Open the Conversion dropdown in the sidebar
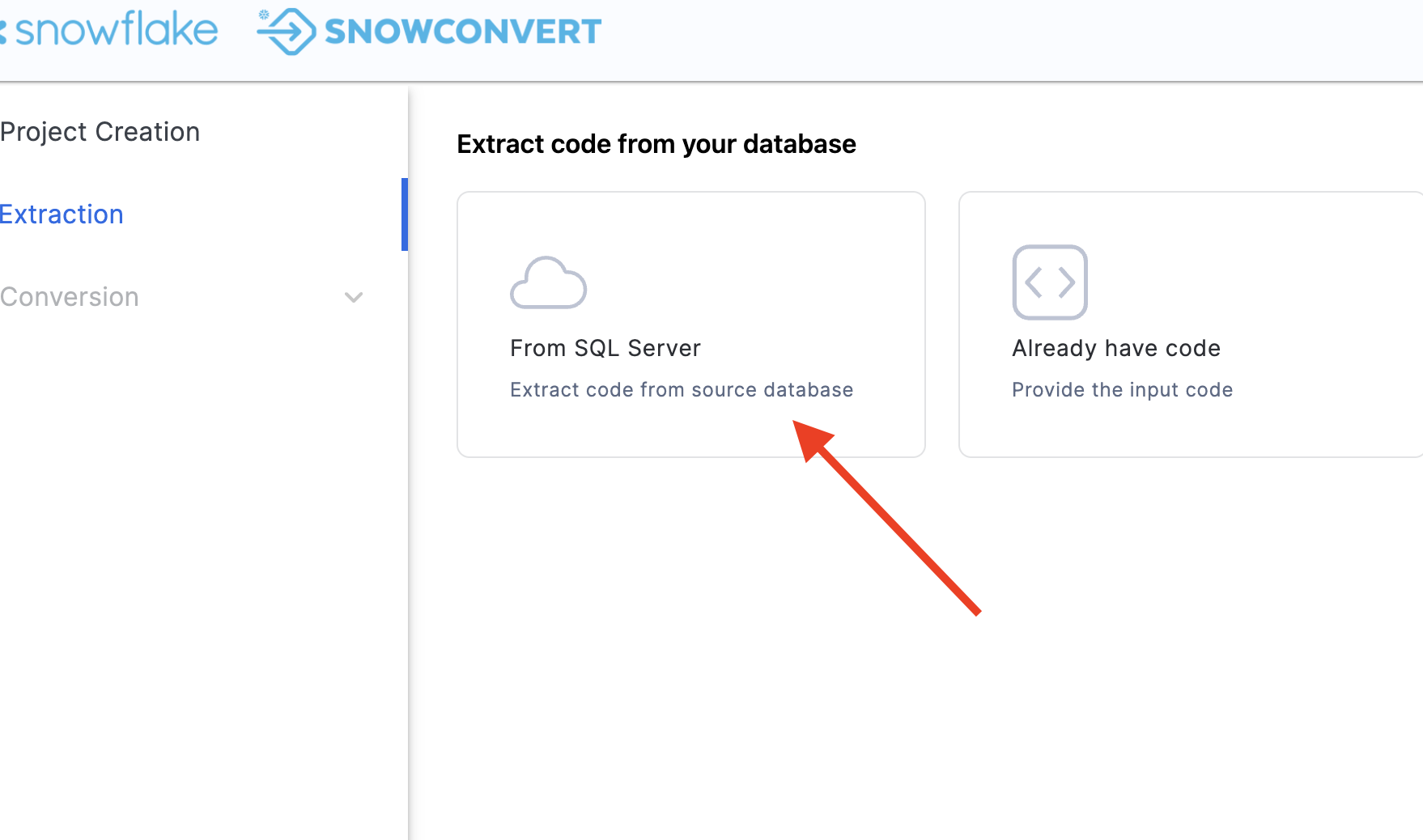Viewport: 1423px width, 840px height. tap(353, 298)
